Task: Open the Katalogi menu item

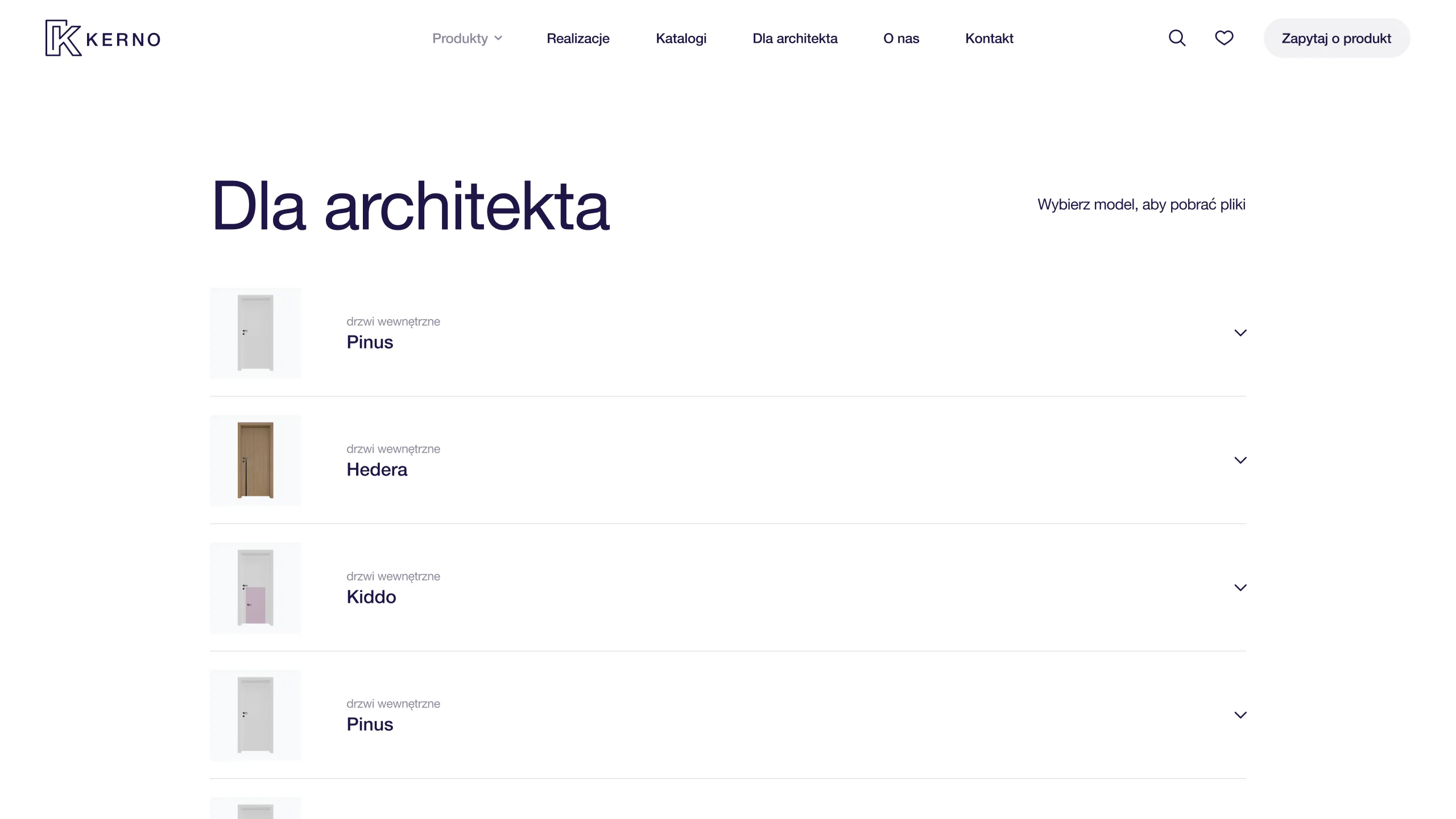Action: [x=681, y=38]
